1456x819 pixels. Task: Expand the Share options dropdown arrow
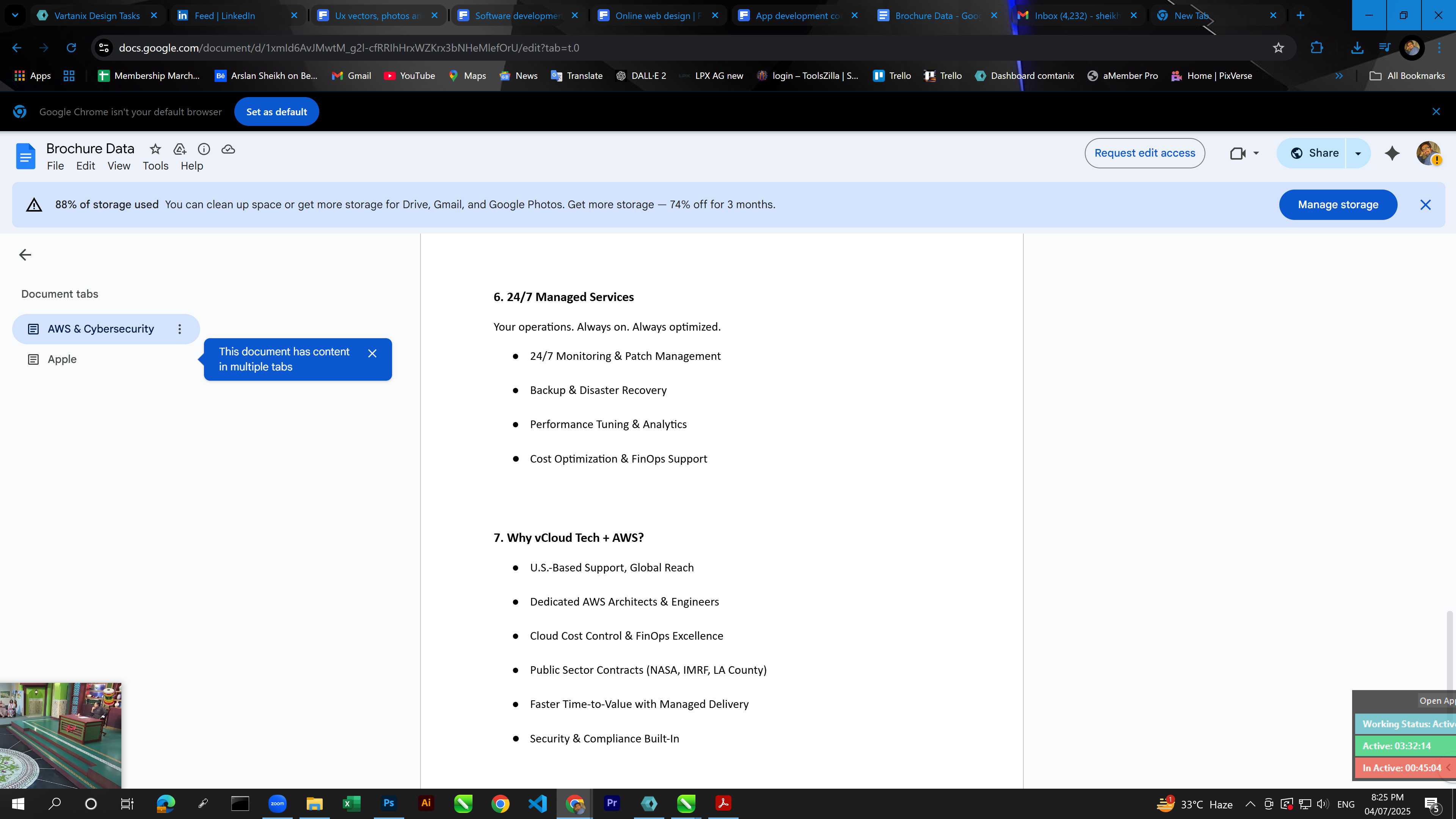(x=1358, y=153)
